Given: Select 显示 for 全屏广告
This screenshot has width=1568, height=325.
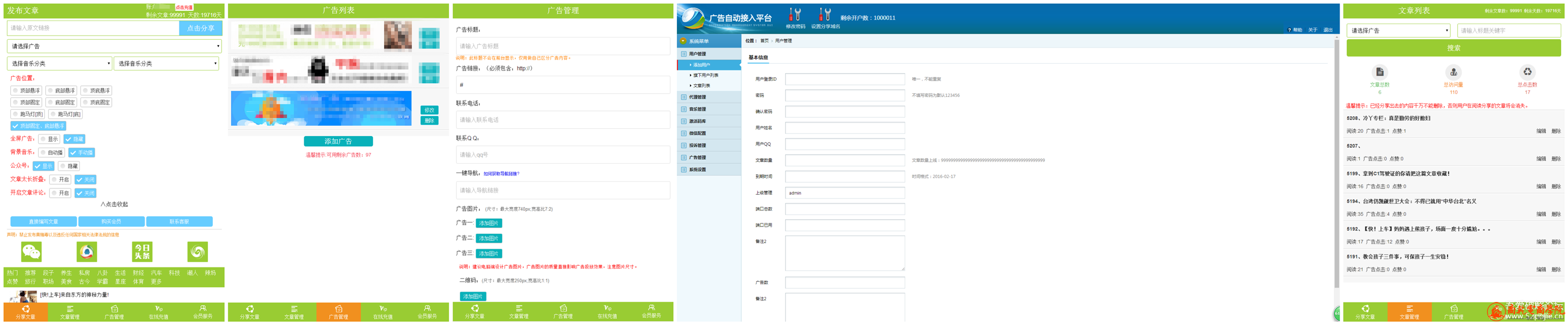Looking at the screenshot, I should [49, 140].
